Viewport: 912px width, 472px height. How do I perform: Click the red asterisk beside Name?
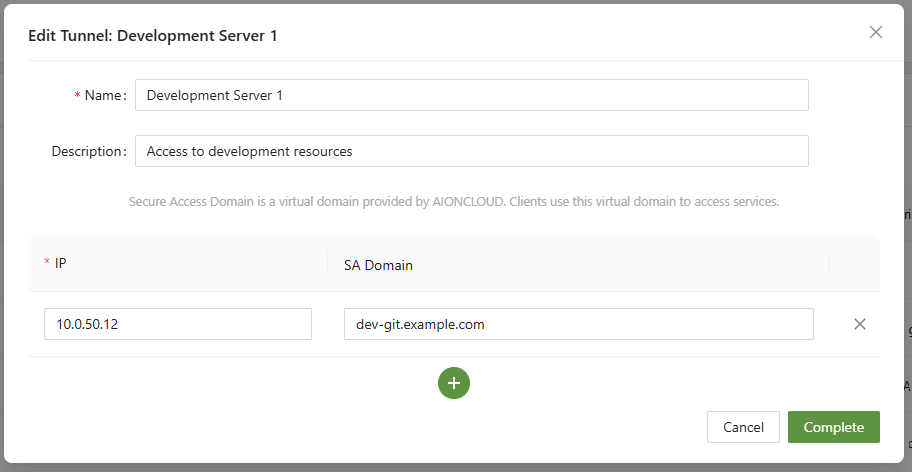click(x=77, y=96)
